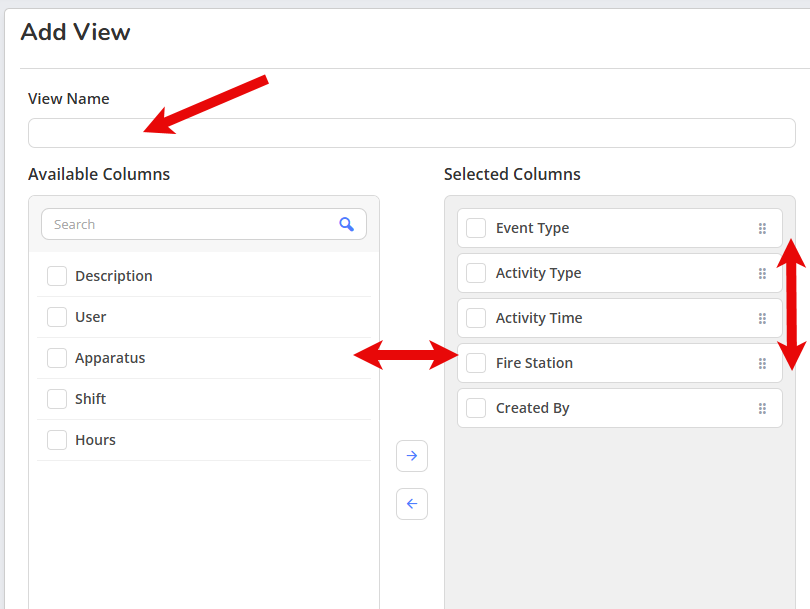Grab the Event Type drag handle
Screen dimensions: 810x609
(762, 228)
